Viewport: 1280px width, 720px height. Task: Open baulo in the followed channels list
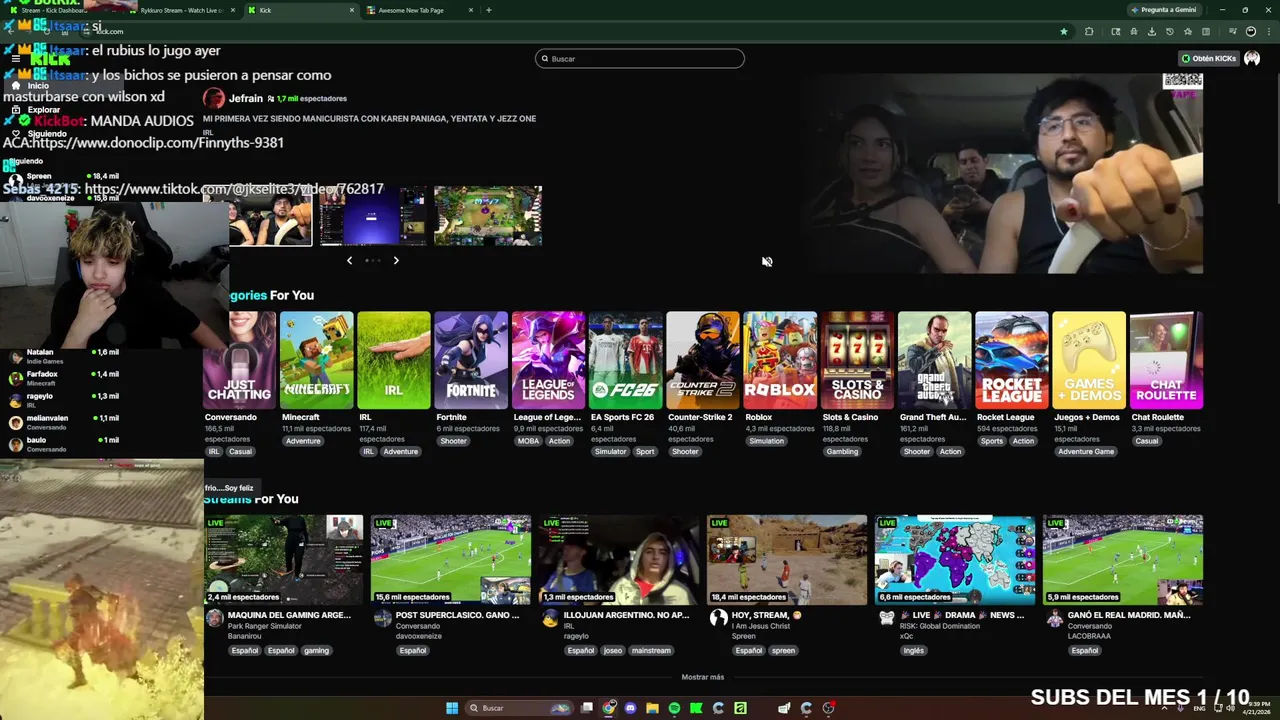pyautogui.click(x=64, y=444)
